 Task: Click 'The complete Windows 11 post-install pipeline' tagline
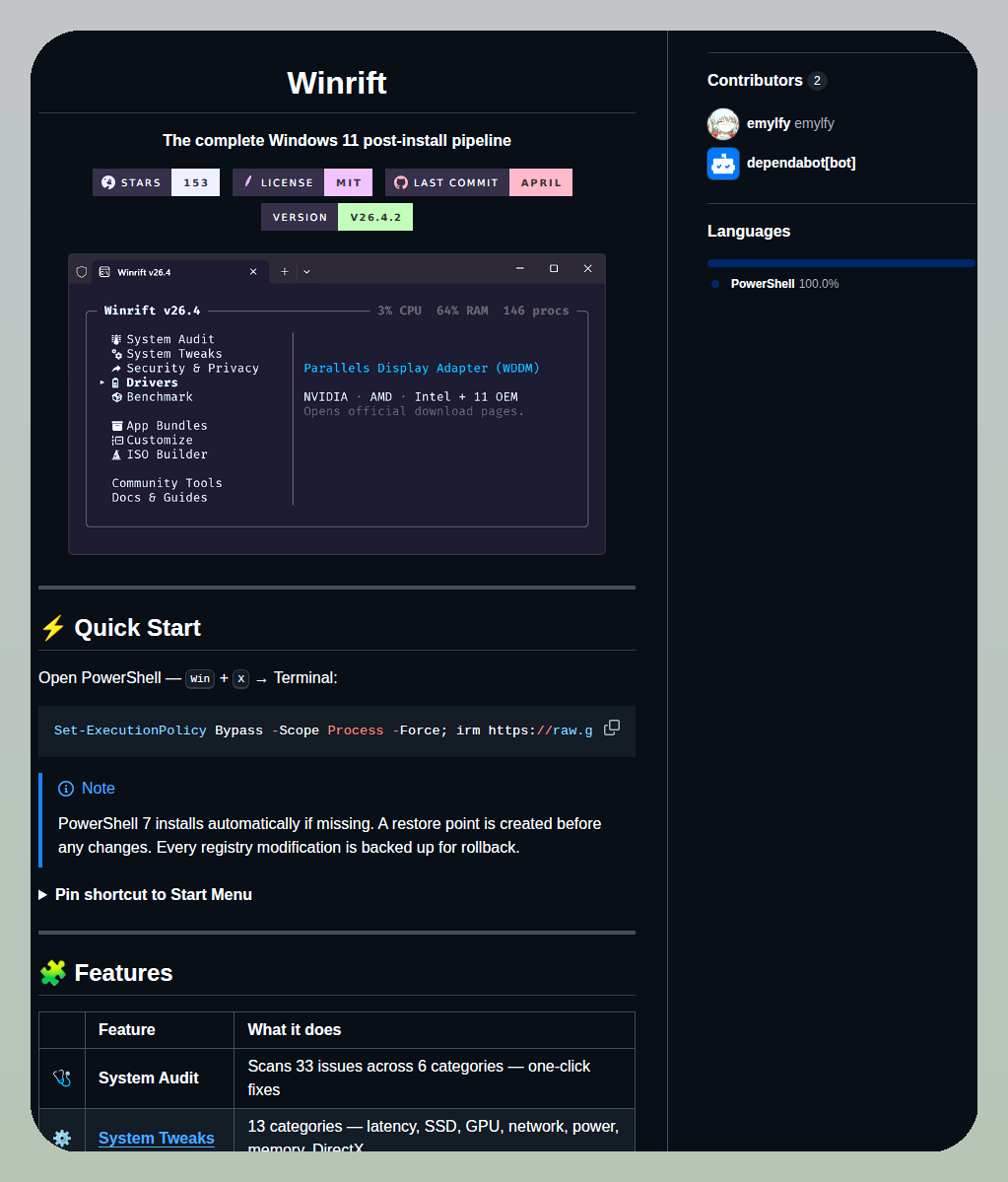point(337,140)
